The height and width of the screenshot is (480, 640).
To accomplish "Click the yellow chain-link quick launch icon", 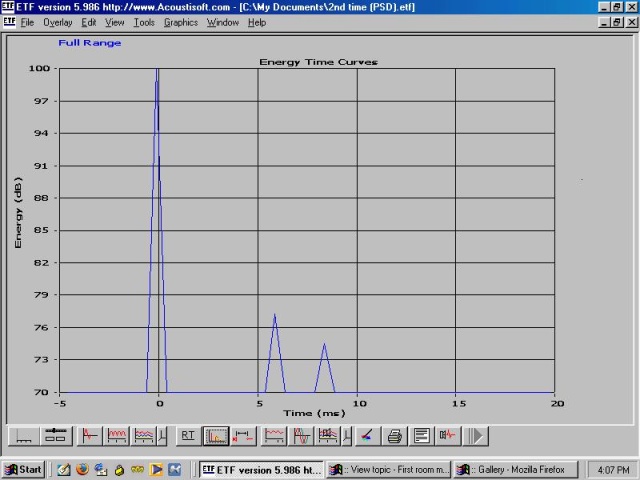I will (x=138, y=470).
